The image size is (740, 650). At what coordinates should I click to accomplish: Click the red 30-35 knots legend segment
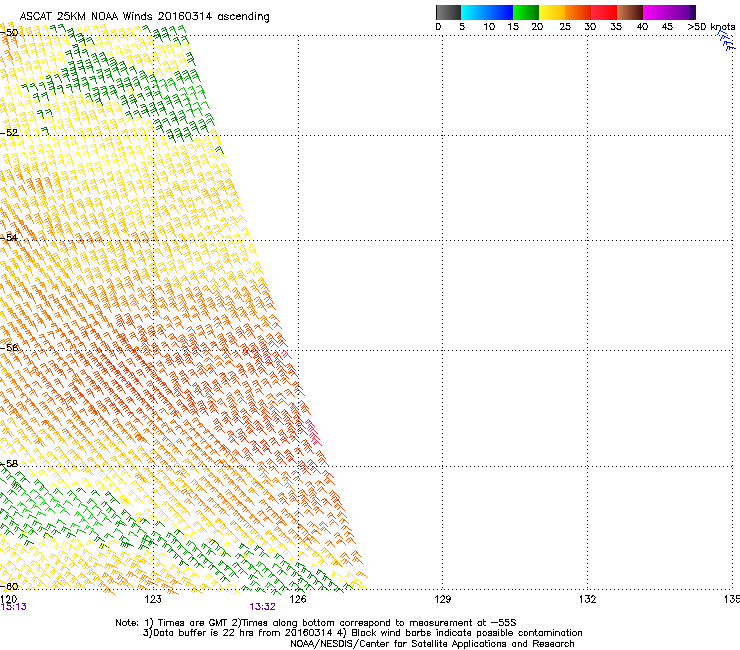pyautogui.click(x=604, y=12)
